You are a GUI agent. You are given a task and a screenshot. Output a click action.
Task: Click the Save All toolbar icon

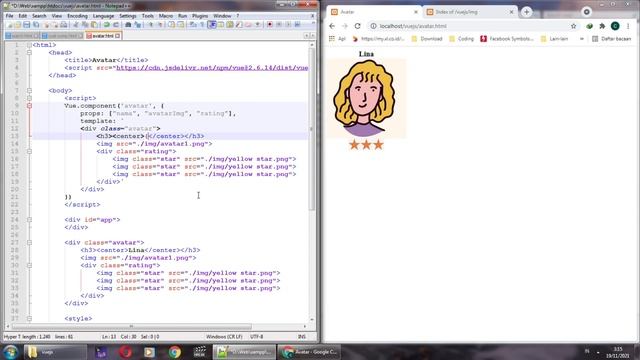click(x=36, y=25)
